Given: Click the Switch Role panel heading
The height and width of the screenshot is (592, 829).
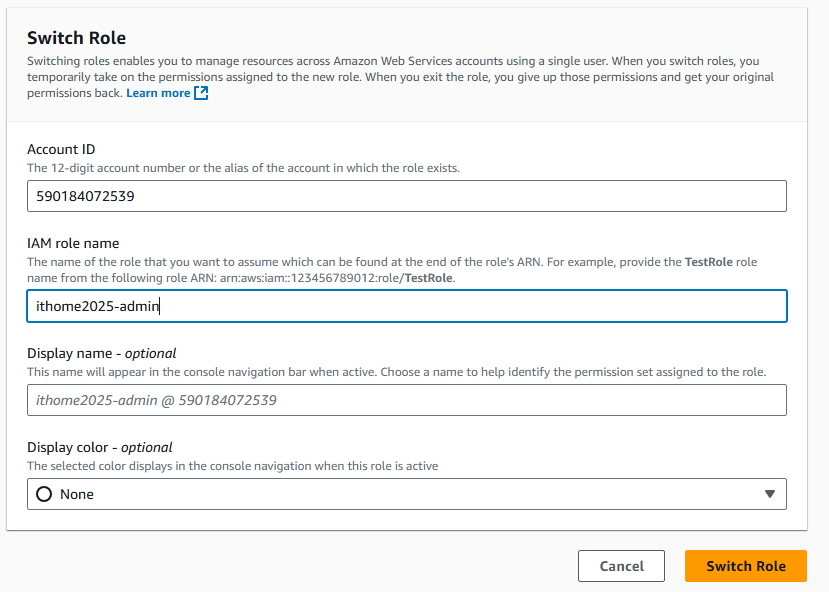Looking at the screenshot, I should [x=76, y=38].
